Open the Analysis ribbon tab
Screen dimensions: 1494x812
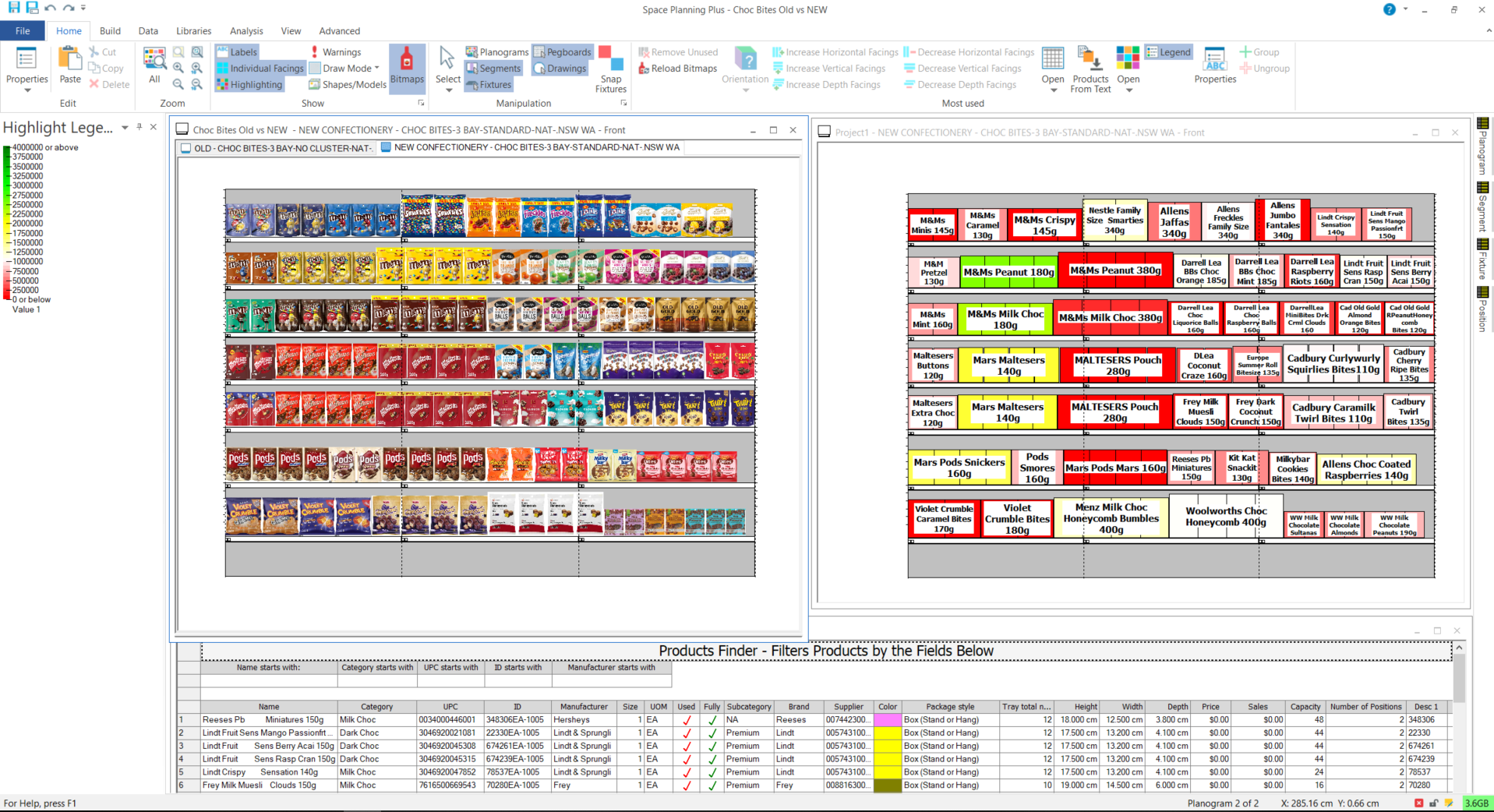click(246, 31)
